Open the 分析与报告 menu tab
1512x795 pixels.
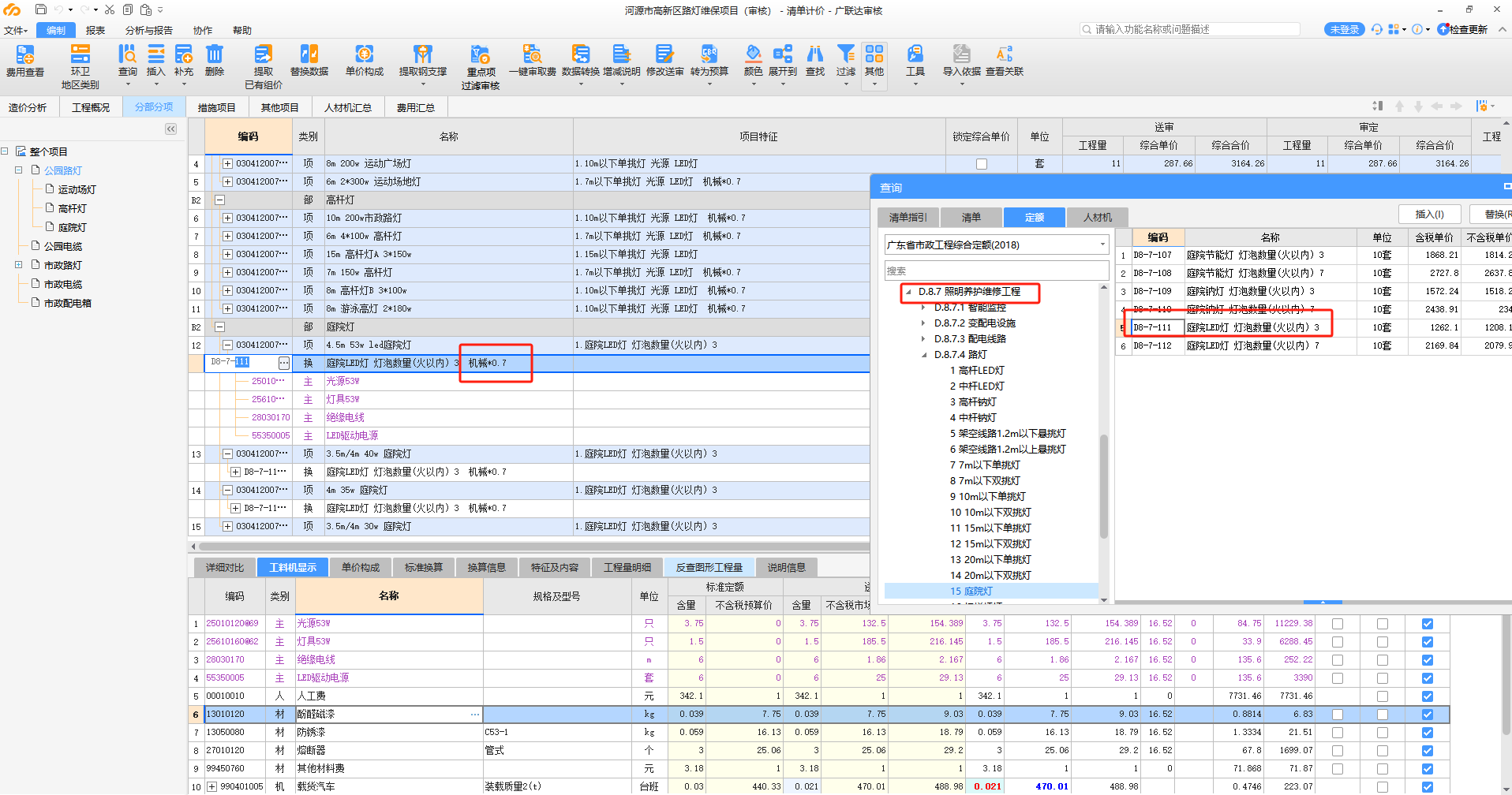pyautogui.click(x=149, y=30)
